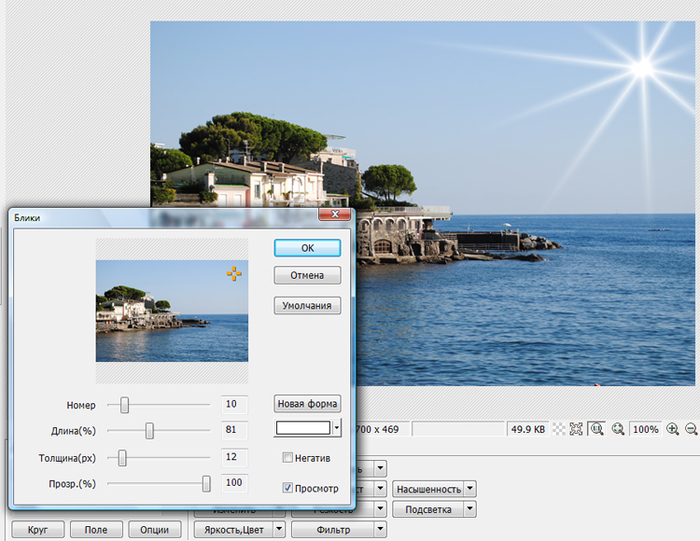Zoom in with the plus magnifier
Image resolution: width=700 pixels, height=541 pixels.
pyautogui.click(x=672, y=429)
